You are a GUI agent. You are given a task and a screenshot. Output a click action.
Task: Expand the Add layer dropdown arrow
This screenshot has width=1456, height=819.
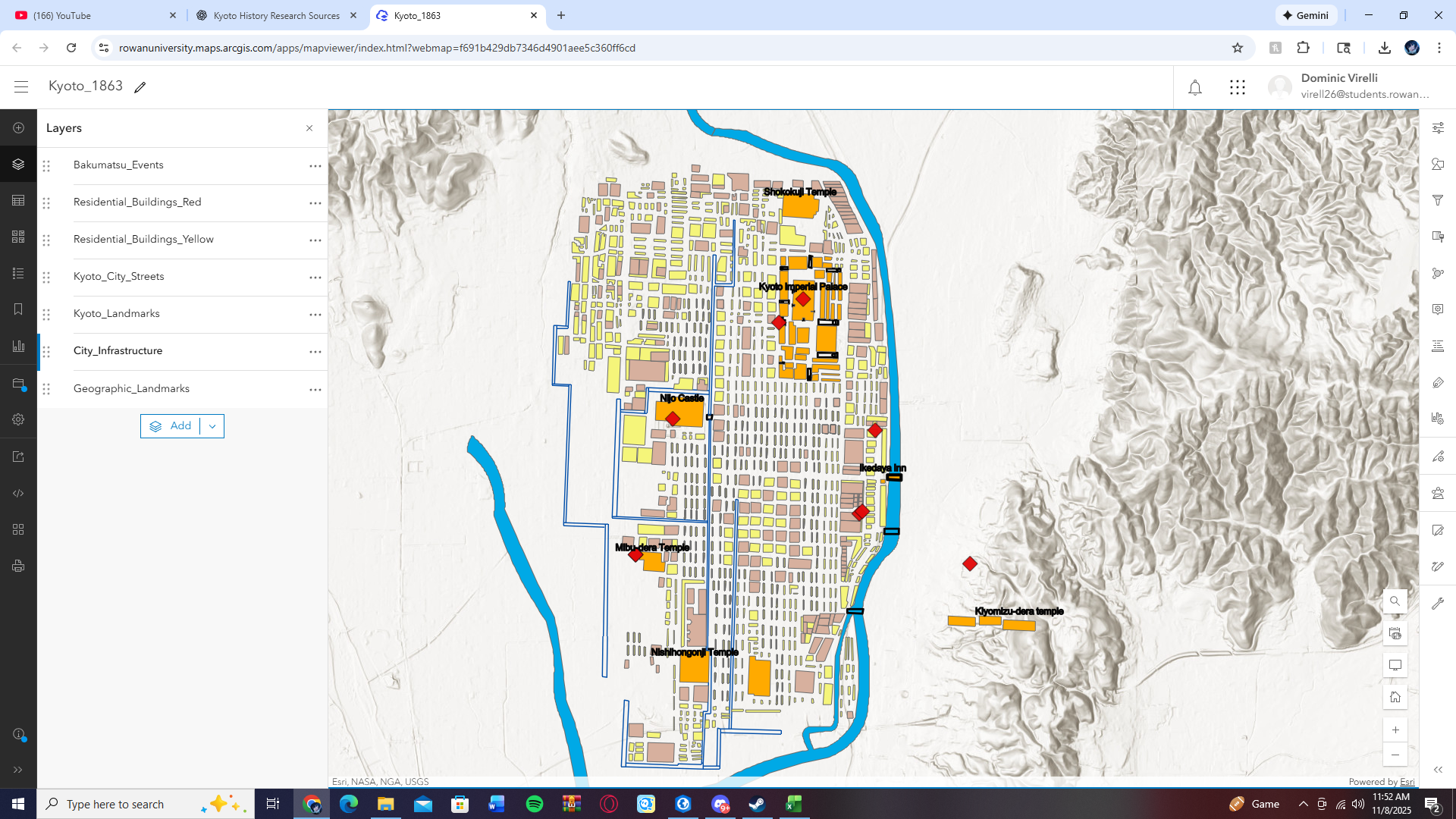pos(212,426)
